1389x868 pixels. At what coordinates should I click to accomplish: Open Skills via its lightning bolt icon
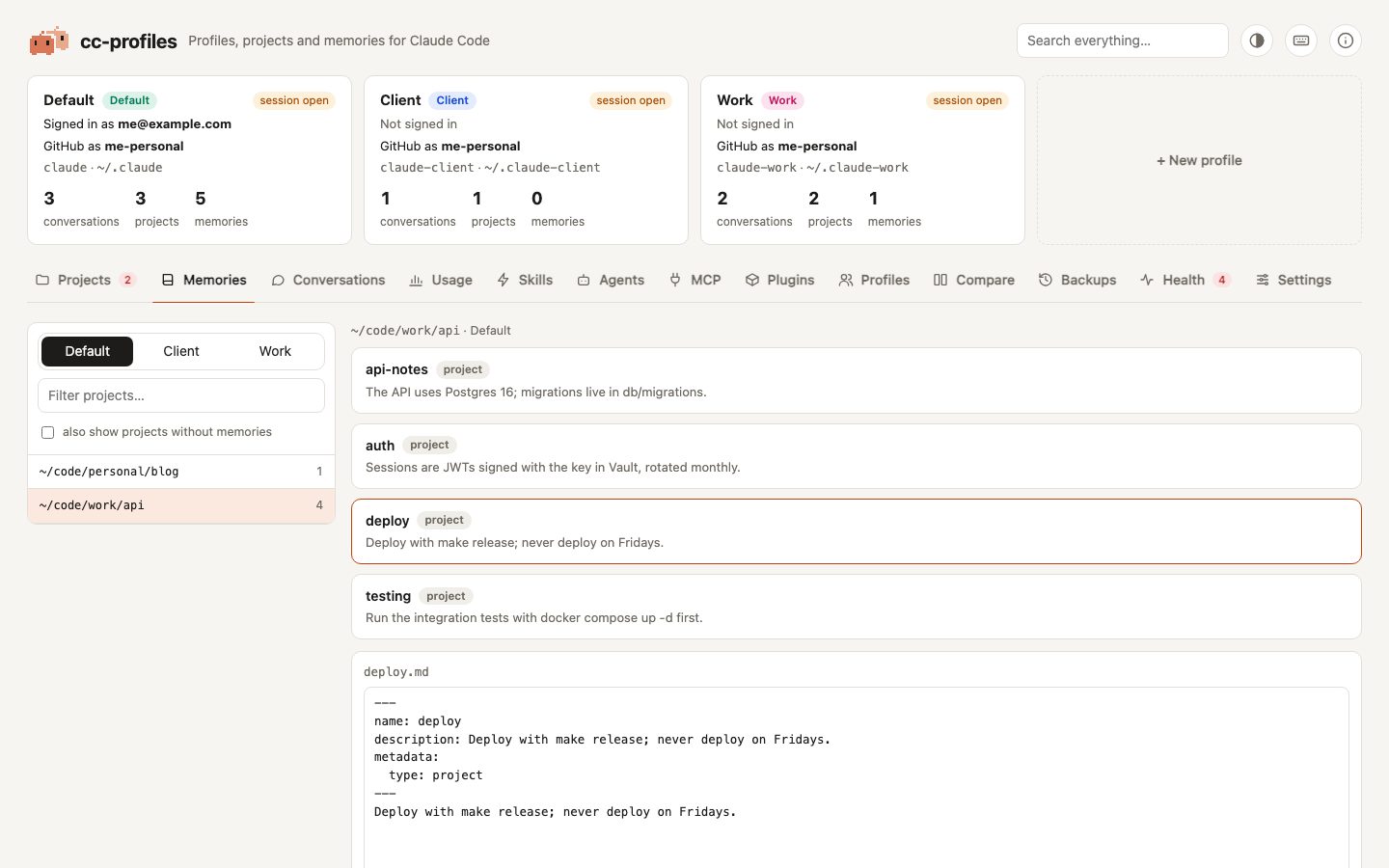tap(503, 280)
